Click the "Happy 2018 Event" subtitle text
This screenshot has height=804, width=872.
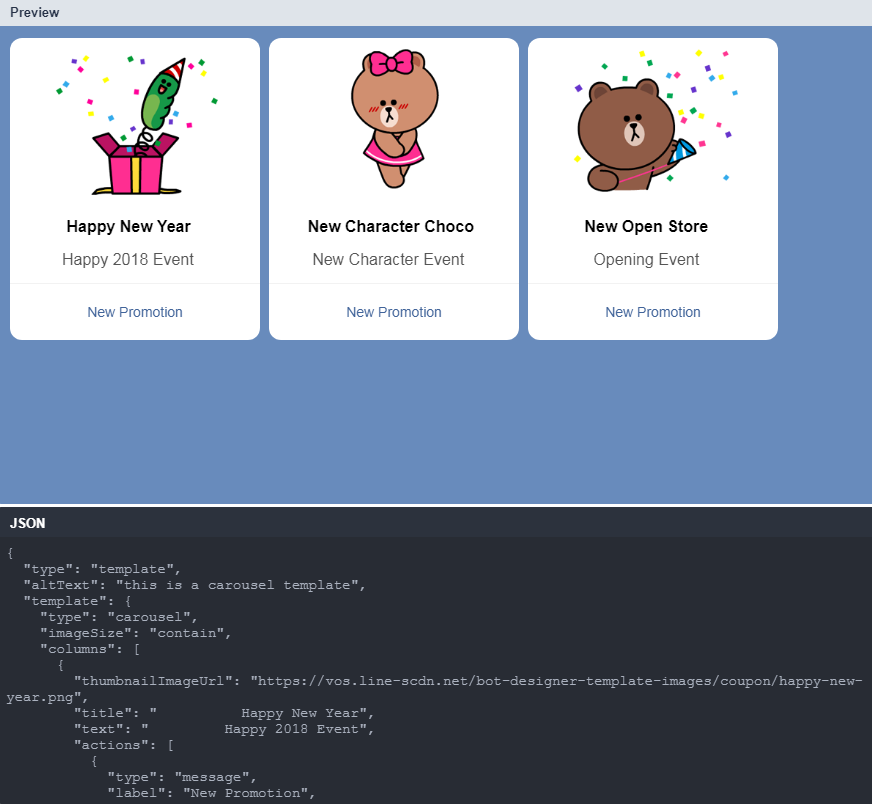[128, 259]
